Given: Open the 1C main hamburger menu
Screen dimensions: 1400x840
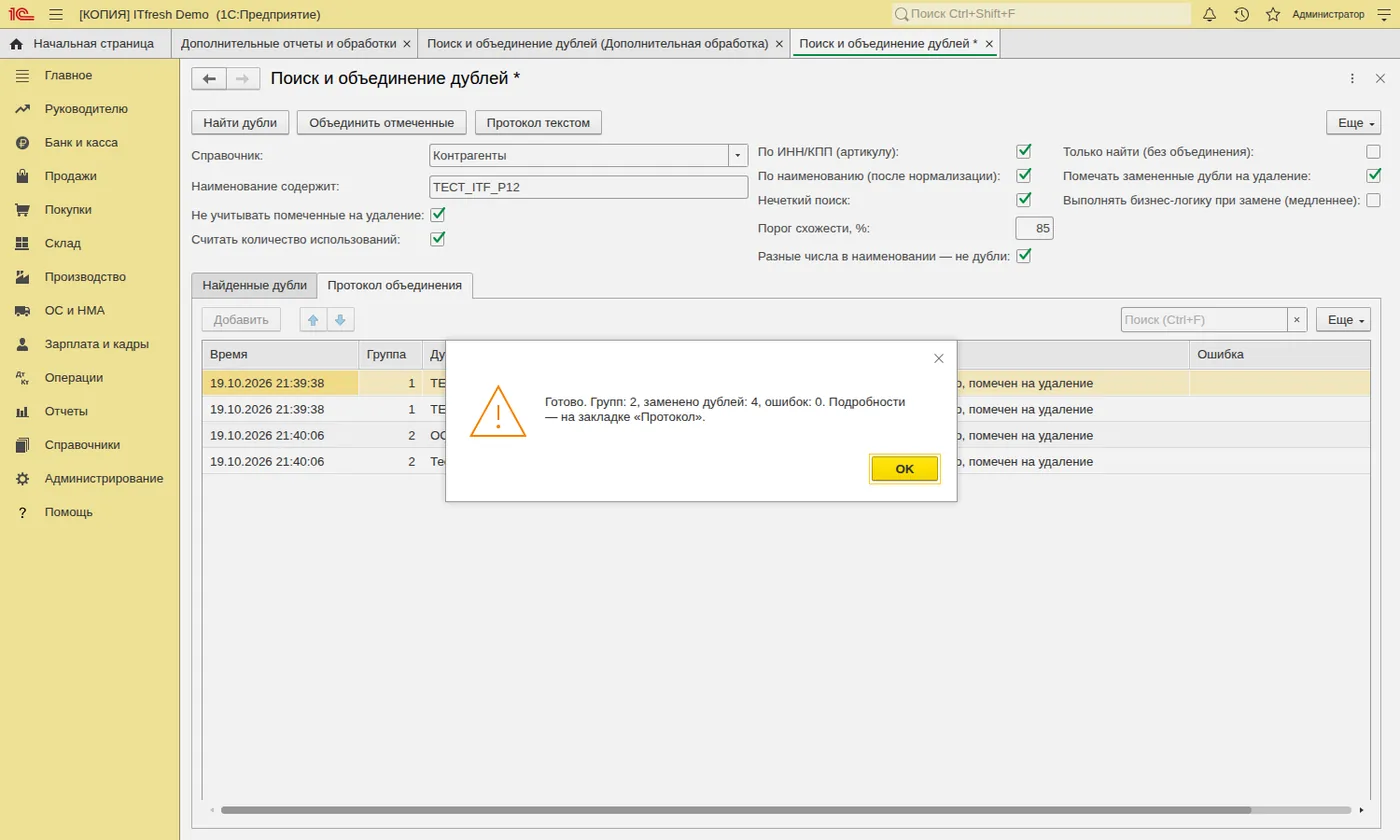Looking at the screenshot, I should [x=55, y=14].
